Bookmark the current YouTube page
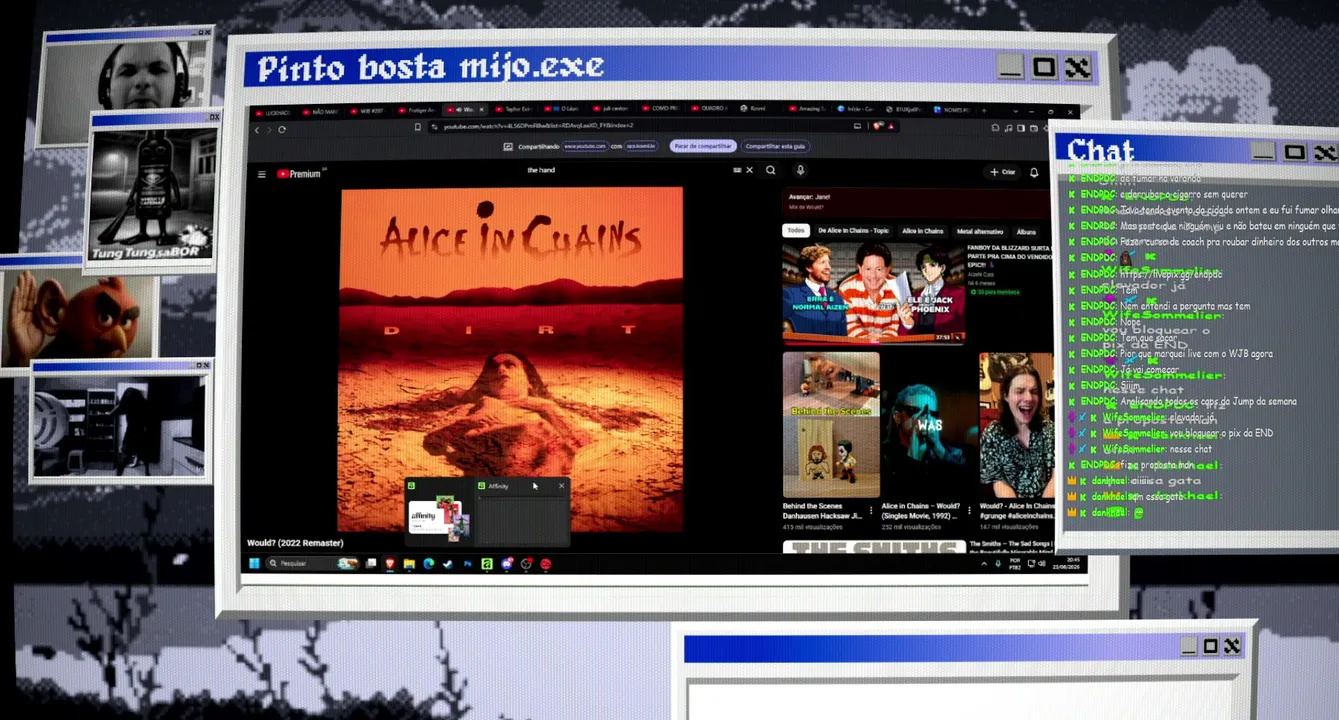Viewport: 1339px width, 720px height. pos(418,127)
